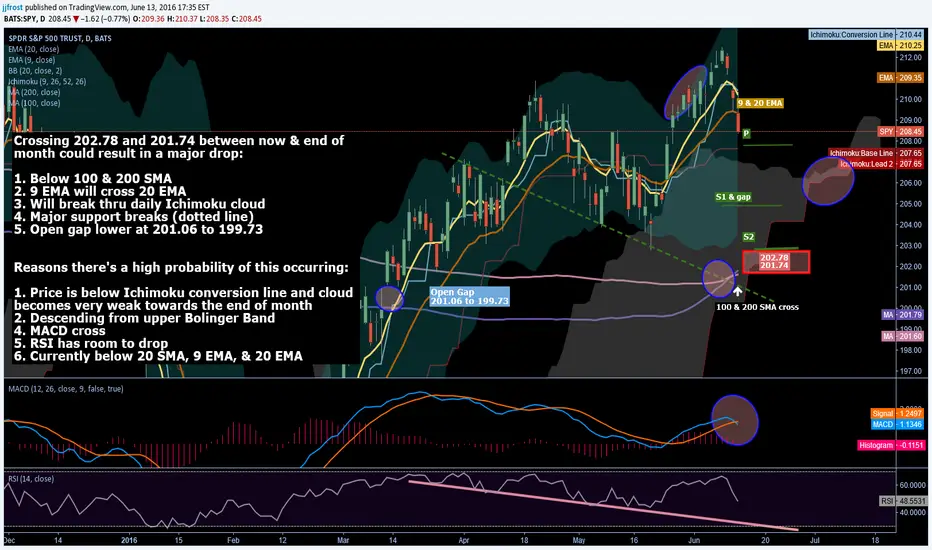Click the MA 201.79 price label

pyautogui.click(x=902, y=315)
